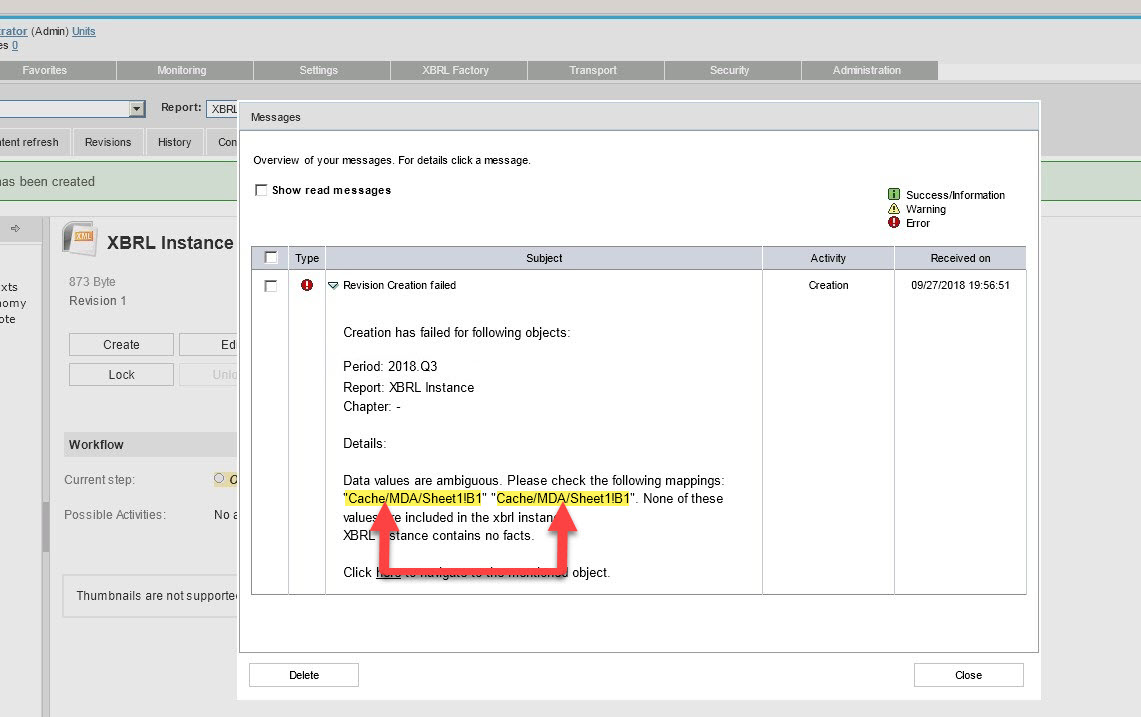Click the 0 link under Administrator
1141x717 pixels.
point(15,45)
